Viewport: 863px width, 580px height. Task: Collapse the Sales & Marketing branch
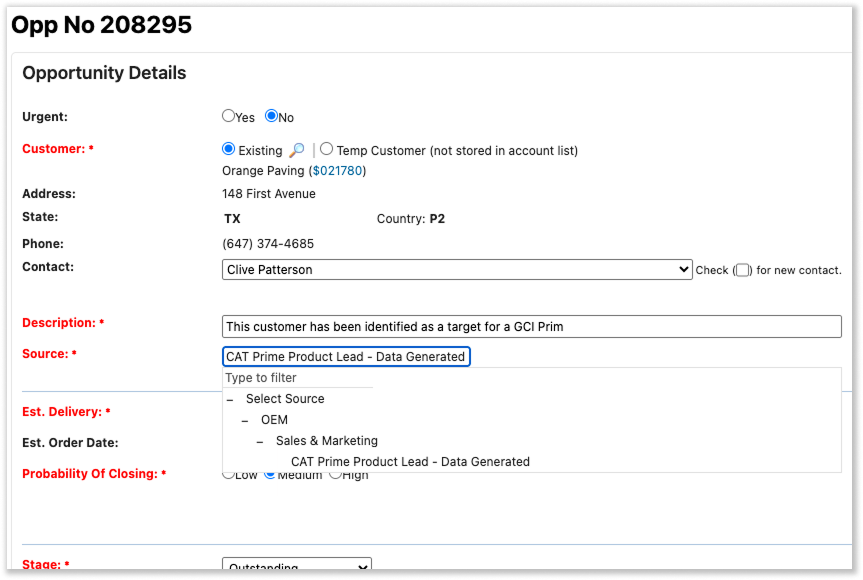tap(260, 441)
